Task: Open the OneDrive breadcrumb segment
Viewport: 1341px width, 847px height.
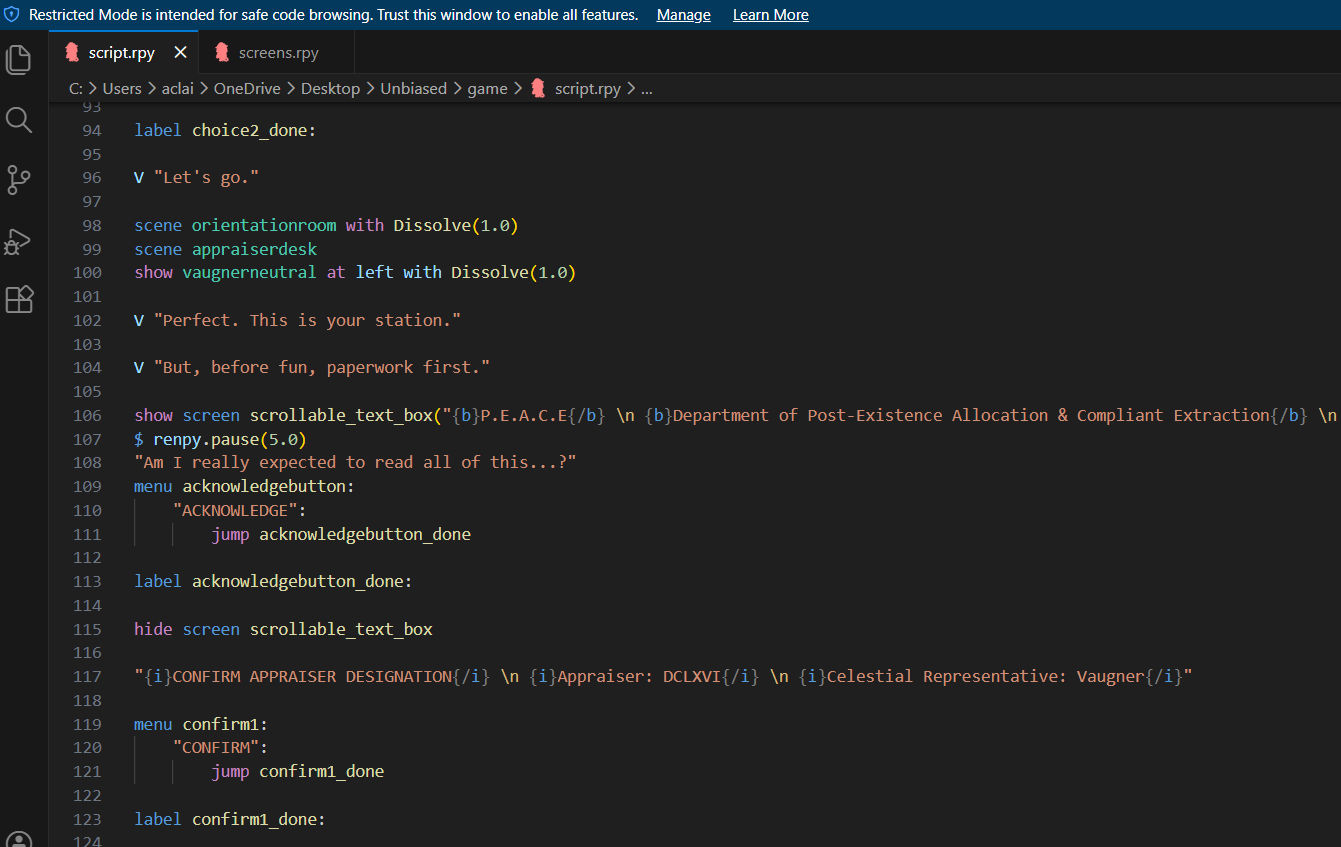Action: click(x=249, y=89)
